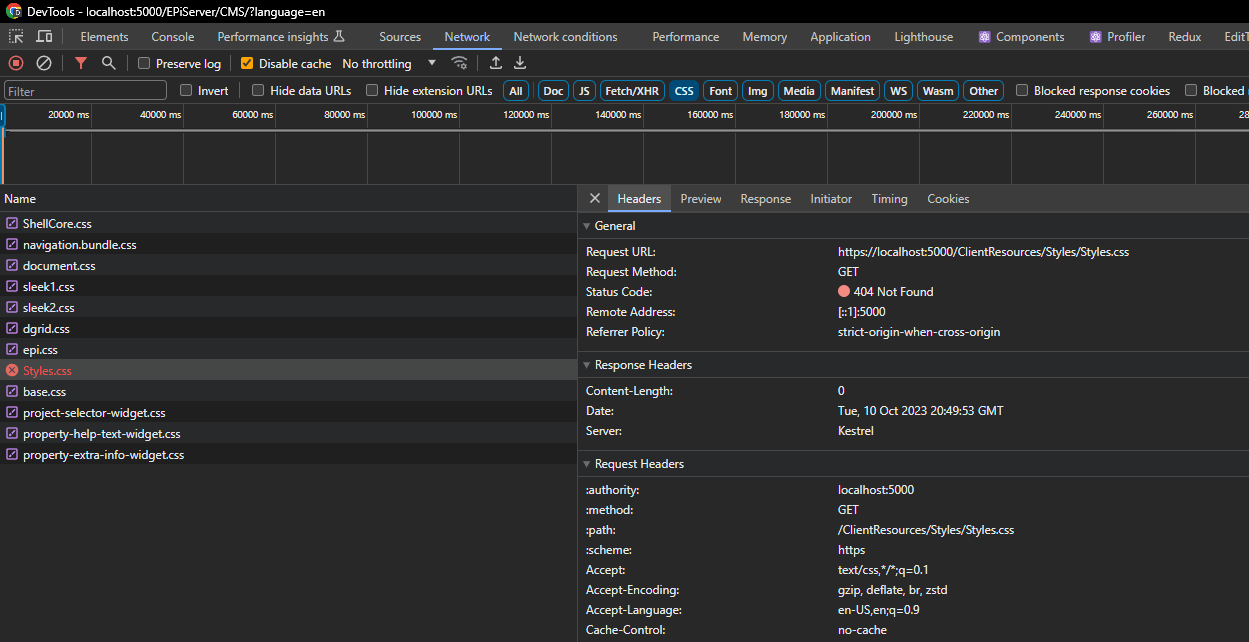This screenshot has height=642, width=1249.
Task: Open the No throttling dropdown
Action: tap(389, 64)
